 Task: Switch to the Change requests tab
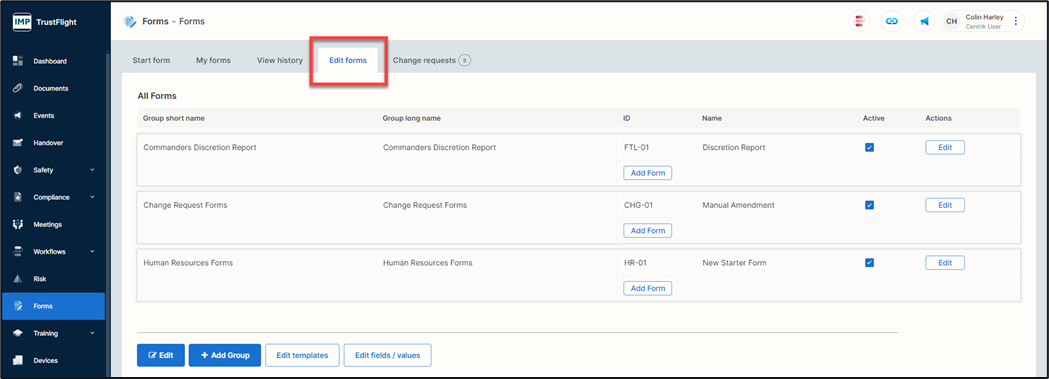[x=432, y=60]
